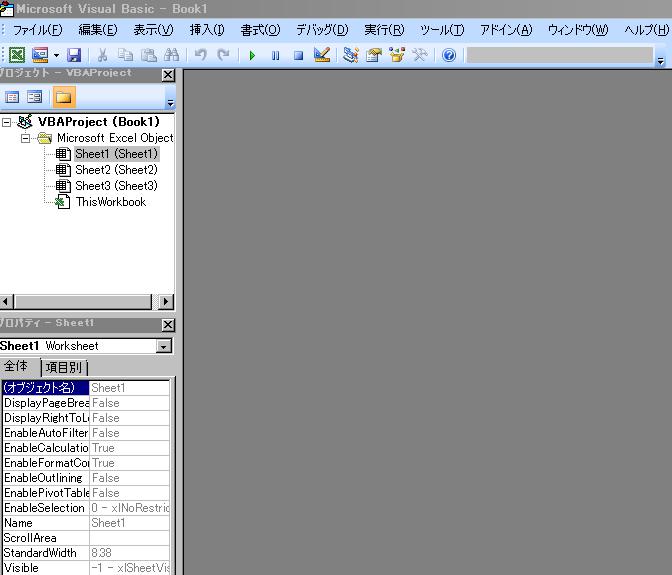672x575 pixels.
Task: Select ThisWorkbook in project tree
Action: 111,202
